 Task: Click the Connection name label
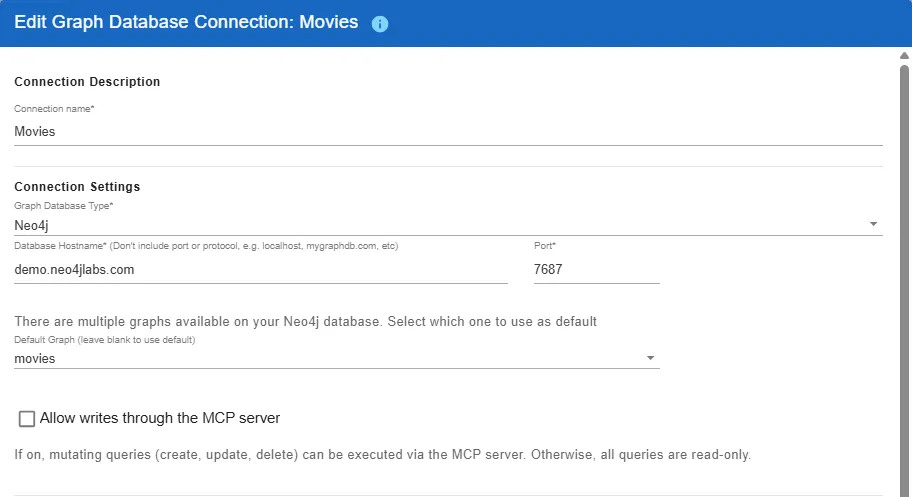click(x=54, y=109)
